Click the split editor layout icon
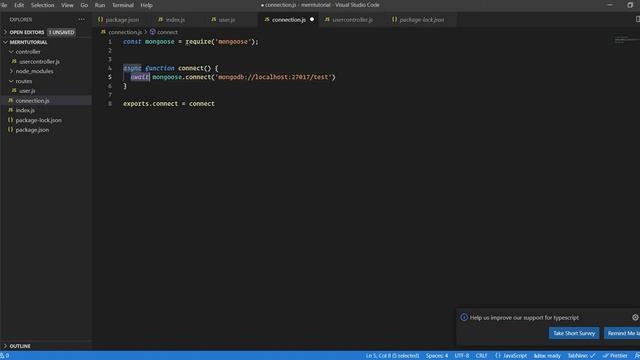 pyautogui.click(x=637, y=19)
